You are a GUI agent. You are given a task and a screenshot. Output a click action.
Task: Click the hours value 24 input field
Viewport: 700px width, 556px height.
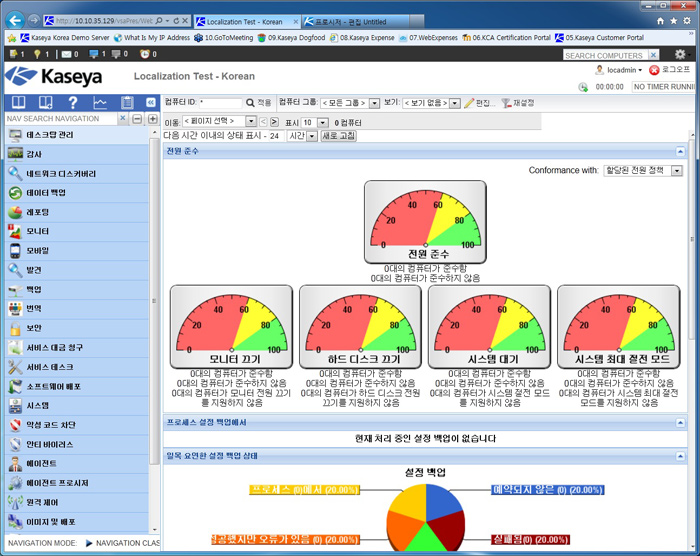click(x=275, y=136)
